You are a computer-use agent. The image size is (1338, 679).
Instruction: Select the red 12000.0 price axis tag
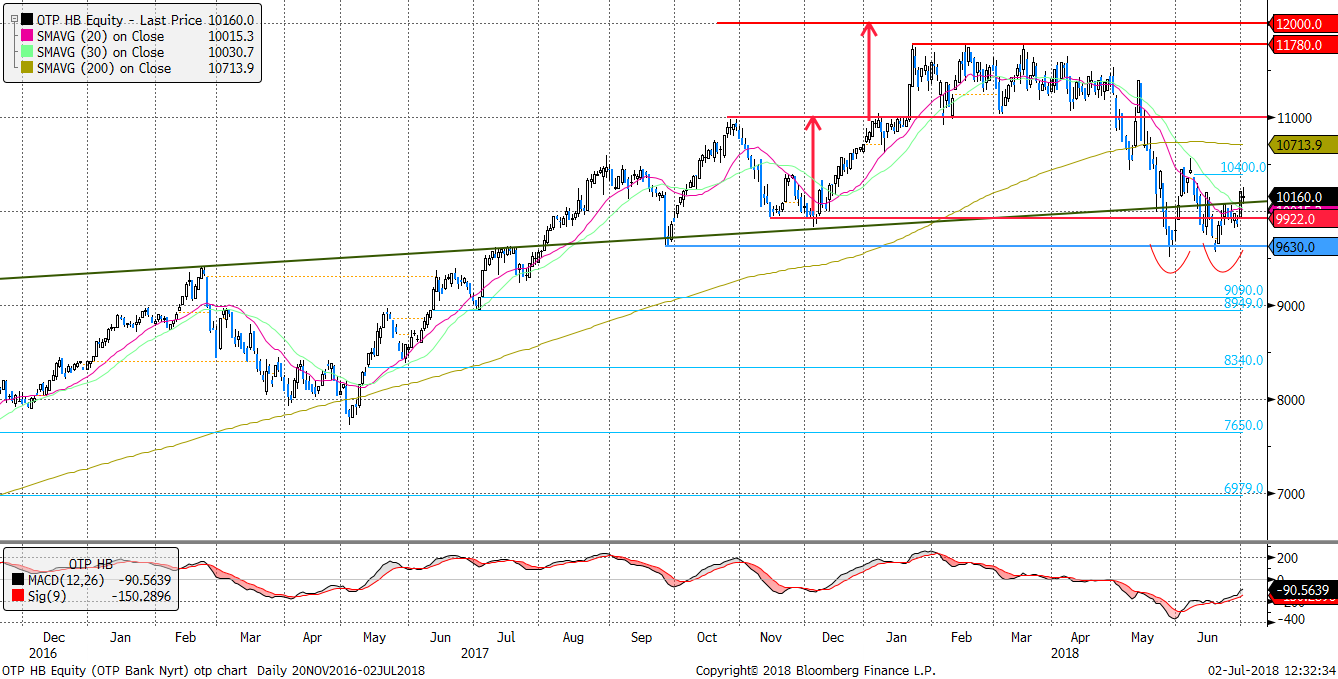1301,23
